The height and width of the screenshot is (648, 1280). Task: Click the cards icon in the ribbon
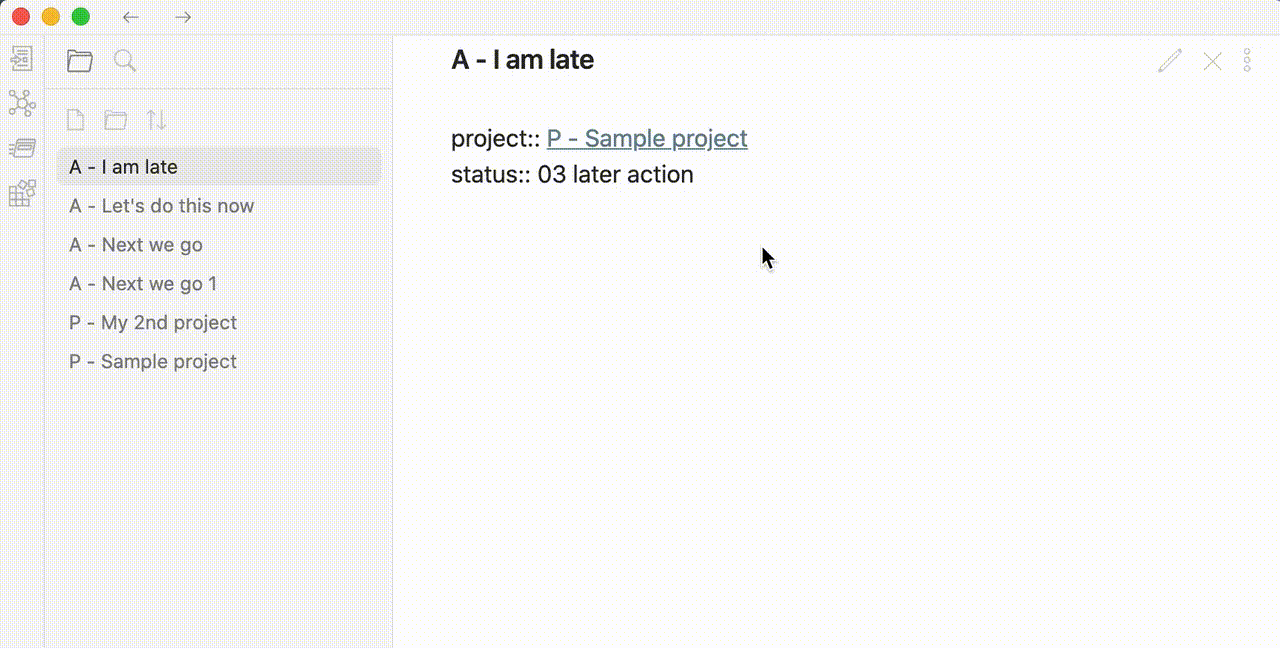21,148
